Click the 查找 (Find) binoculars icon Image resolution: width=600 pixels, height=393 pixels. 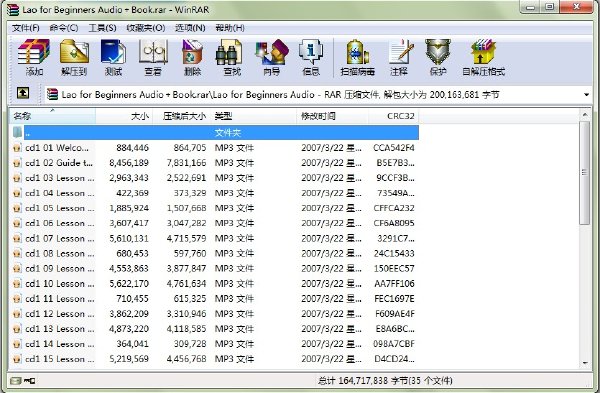(229, 52)
